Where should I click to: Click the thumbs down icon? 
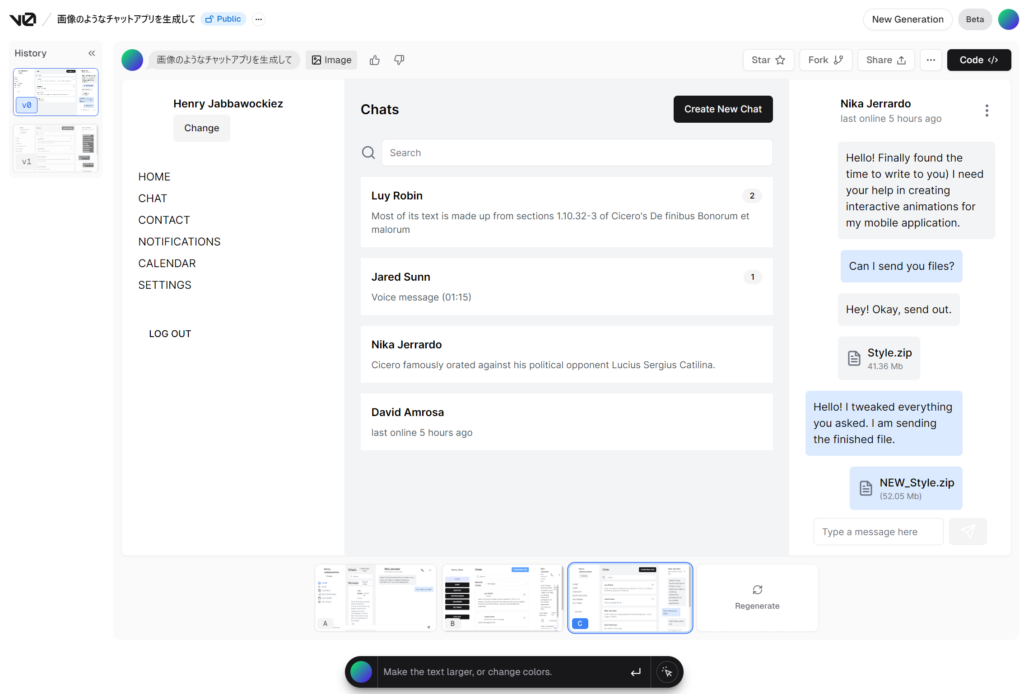[x=399, y=60]
